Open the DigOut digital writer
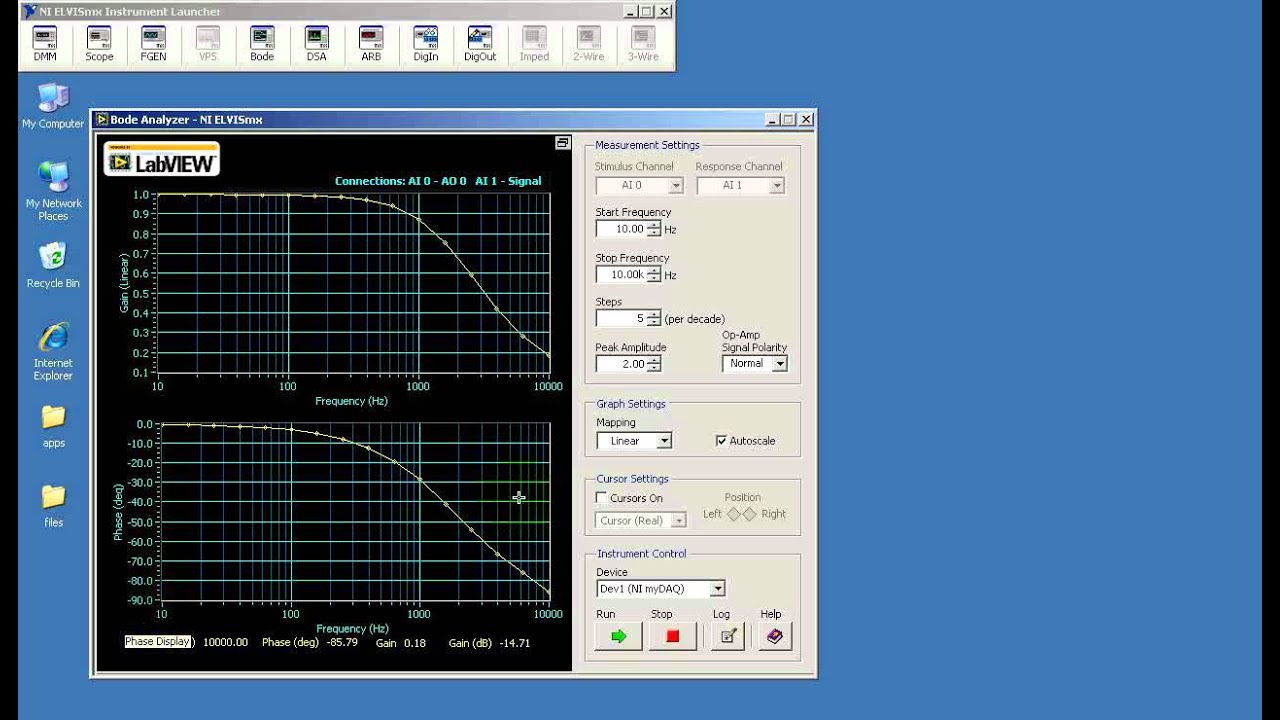Image resolution: width=1280 pixels, height=720 pixels. point(480,45)
